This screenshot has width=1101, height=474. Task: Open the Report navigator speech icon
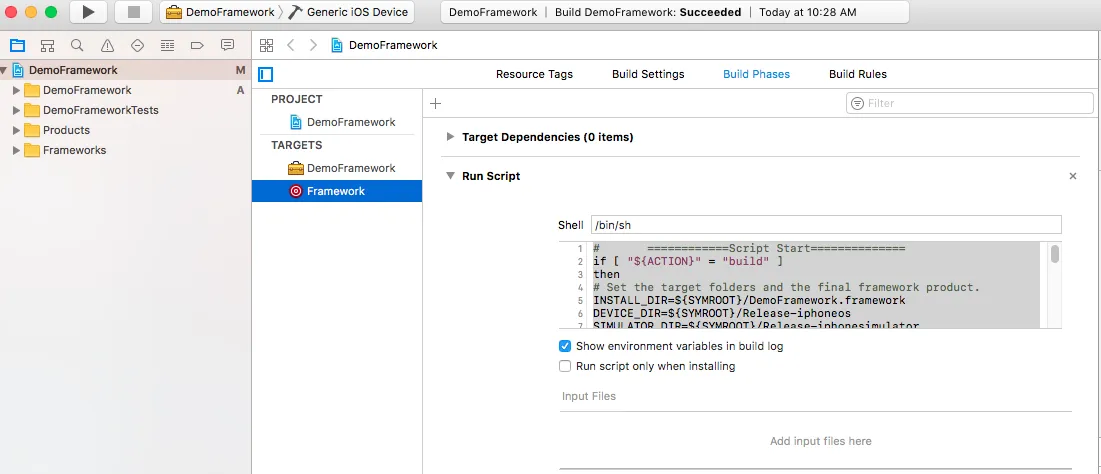click(x=228, y=46)
